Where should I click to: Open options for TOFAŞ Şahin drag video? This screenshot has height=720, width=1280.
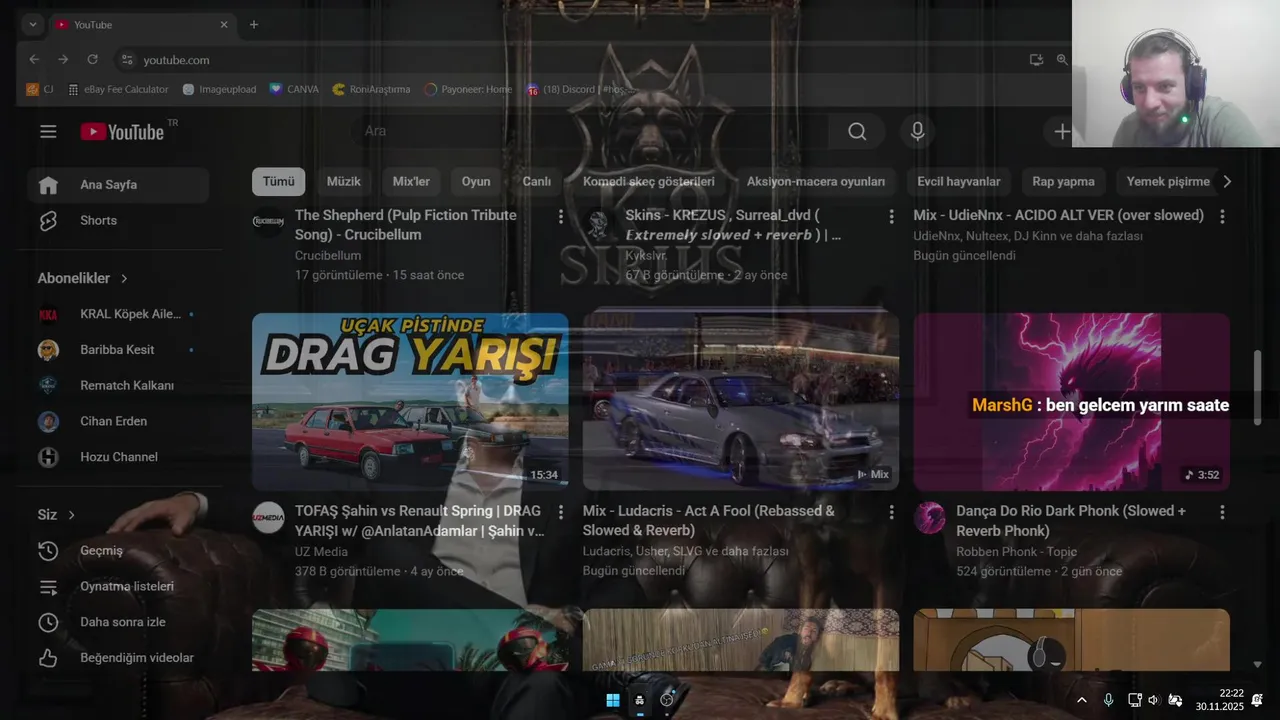(560, 512)
